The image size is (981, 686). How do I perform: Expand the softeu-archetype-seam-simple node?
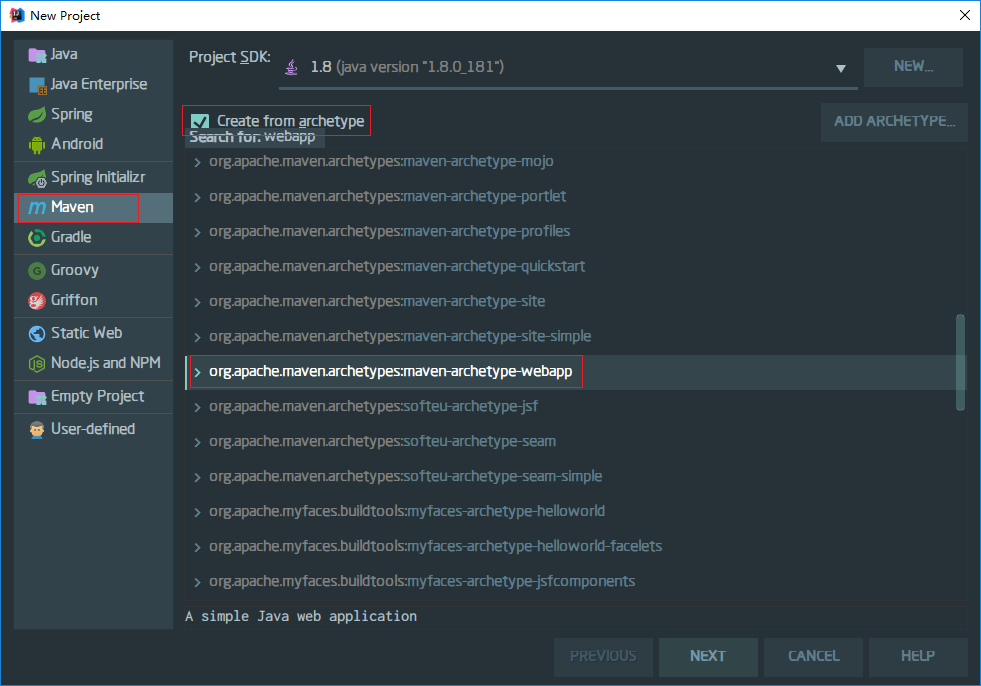tap(197, 478)
